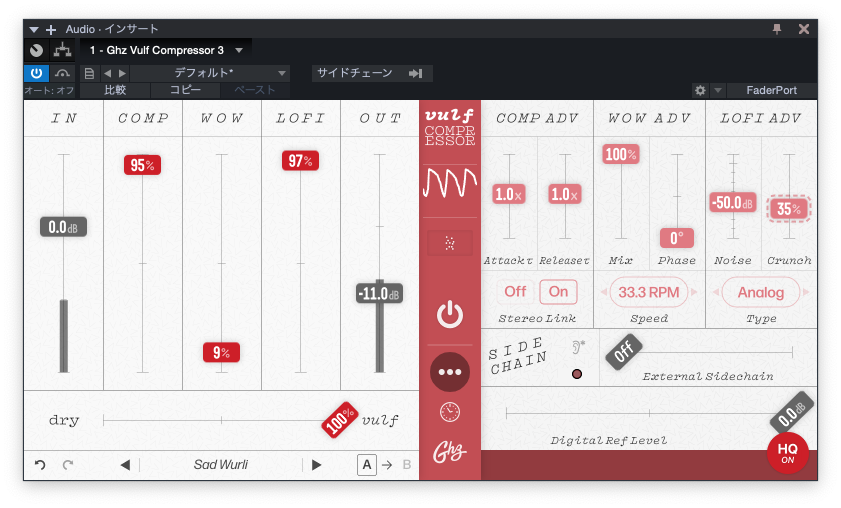Click the Ghz logo

(449, 453)
